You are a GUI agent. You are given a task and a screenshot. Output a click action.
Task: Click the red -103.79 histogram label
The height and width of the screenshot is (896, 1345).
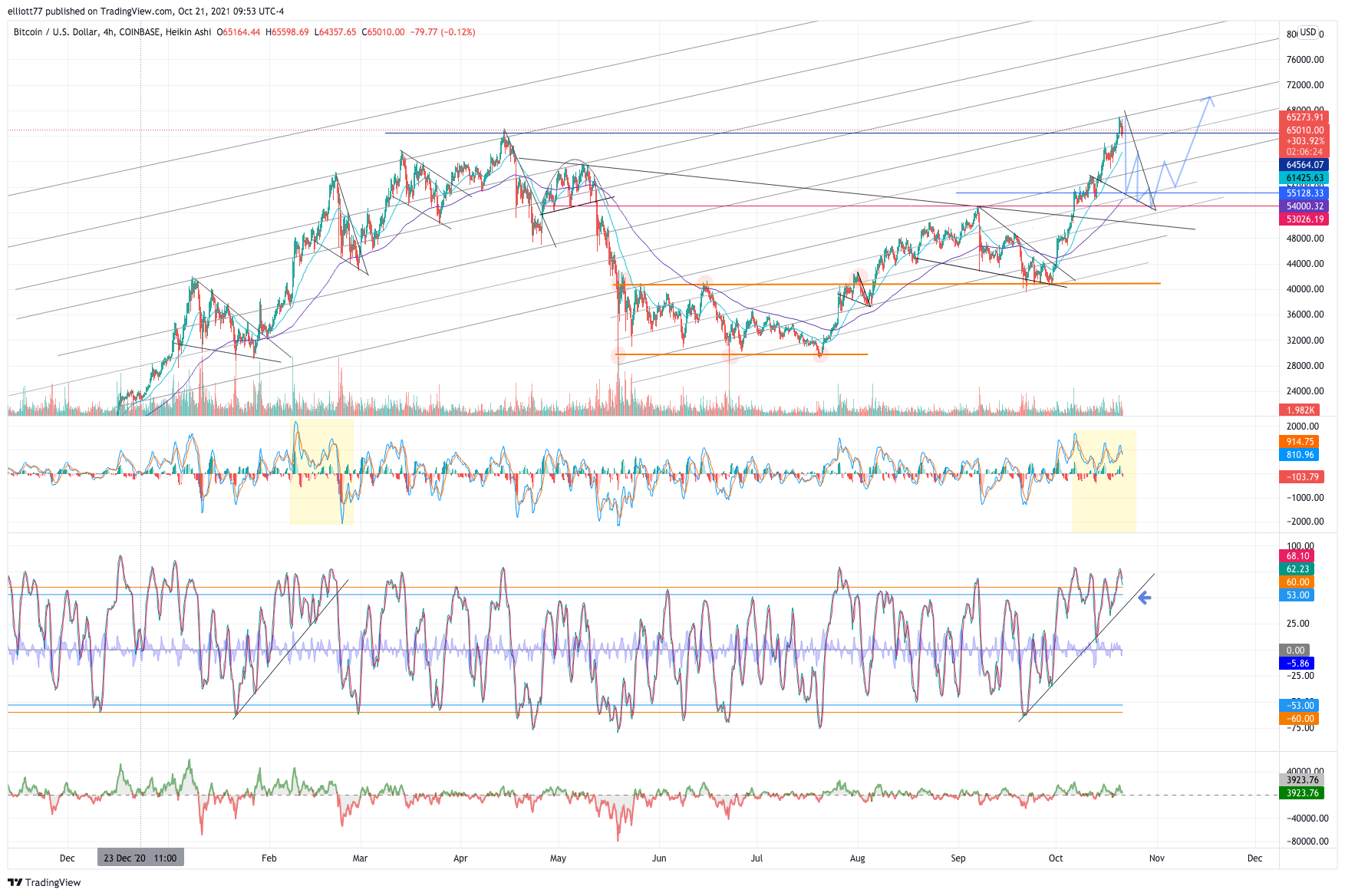click(x=1301, y=477)
